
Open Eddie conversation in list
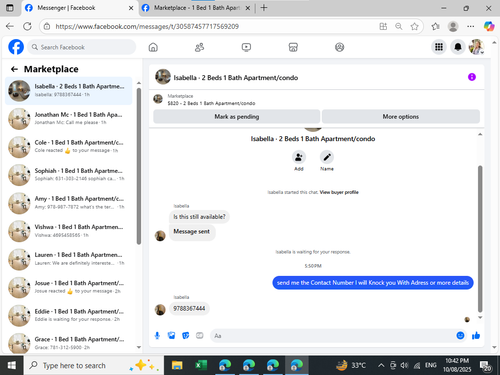point(69,315)
